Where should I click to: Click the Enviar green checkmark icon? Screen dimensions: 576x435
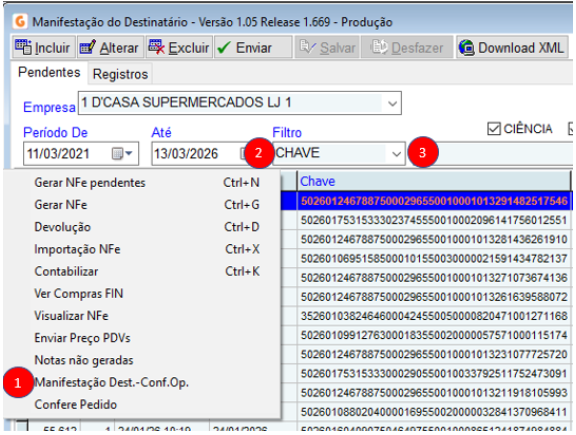[x=224, y=47]
